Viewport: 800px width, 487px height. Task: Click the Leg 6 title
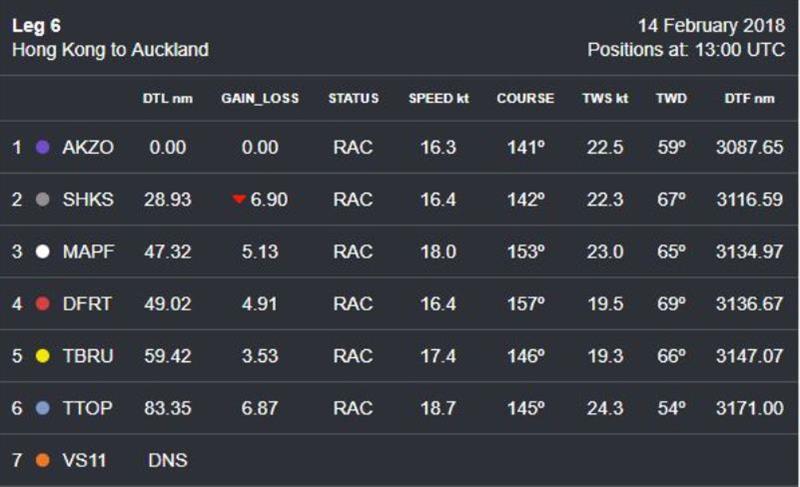click(36, 25)
